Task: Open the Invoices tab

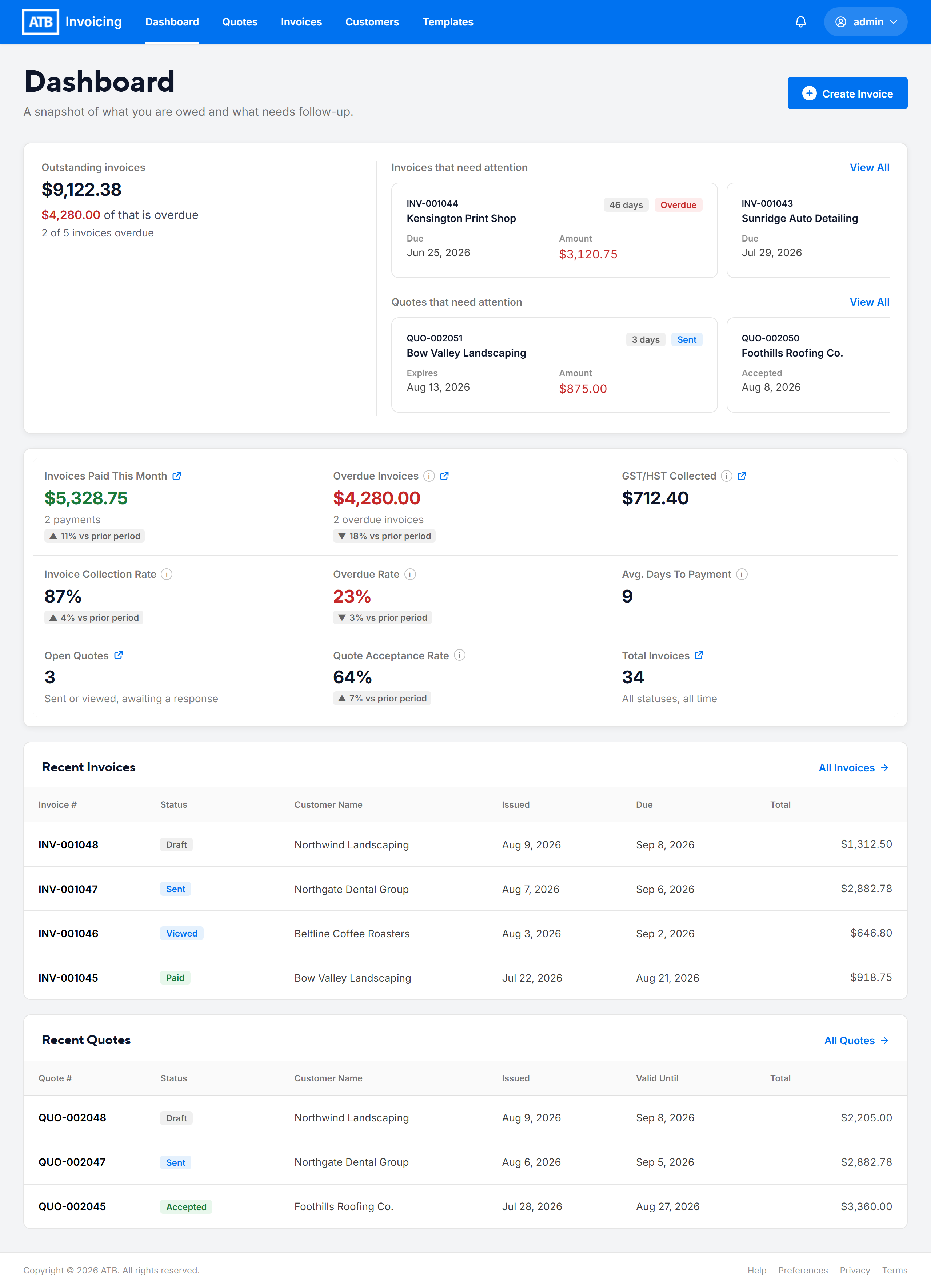Action: click(x=301, y=21)
